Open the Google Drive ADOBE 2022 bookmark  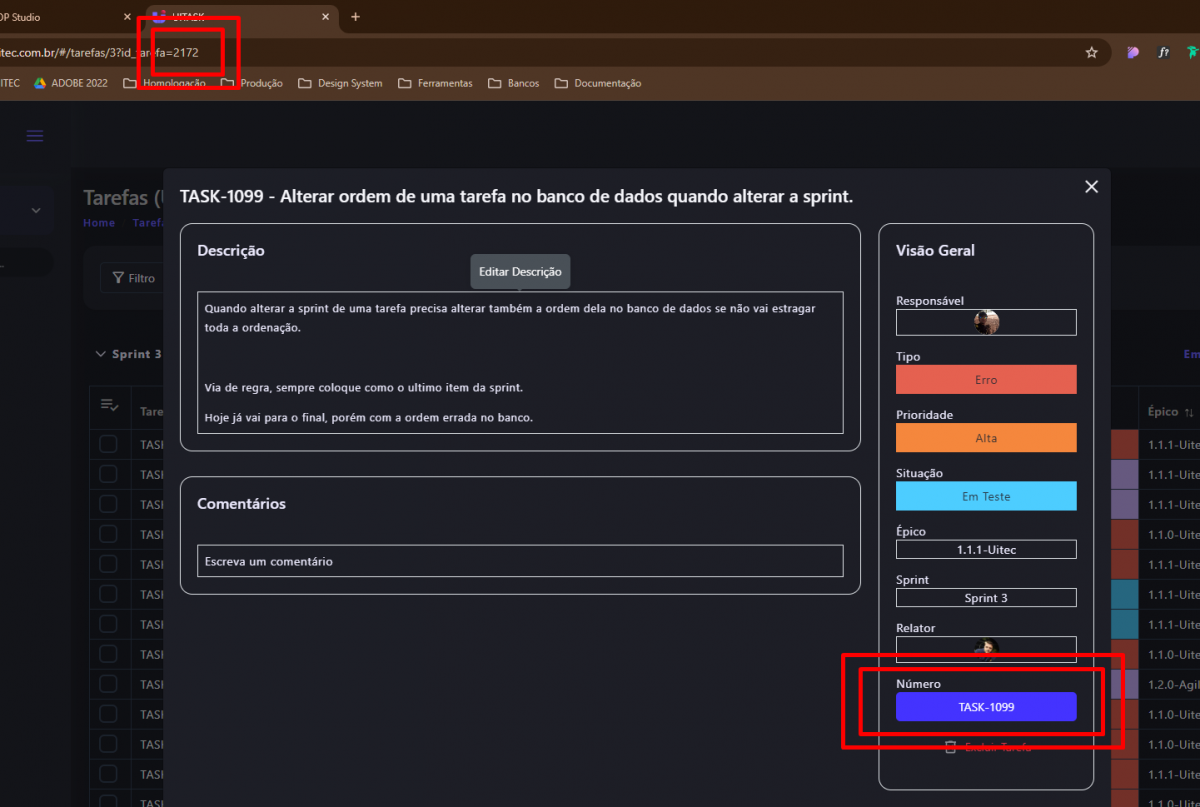coord(71,83)
